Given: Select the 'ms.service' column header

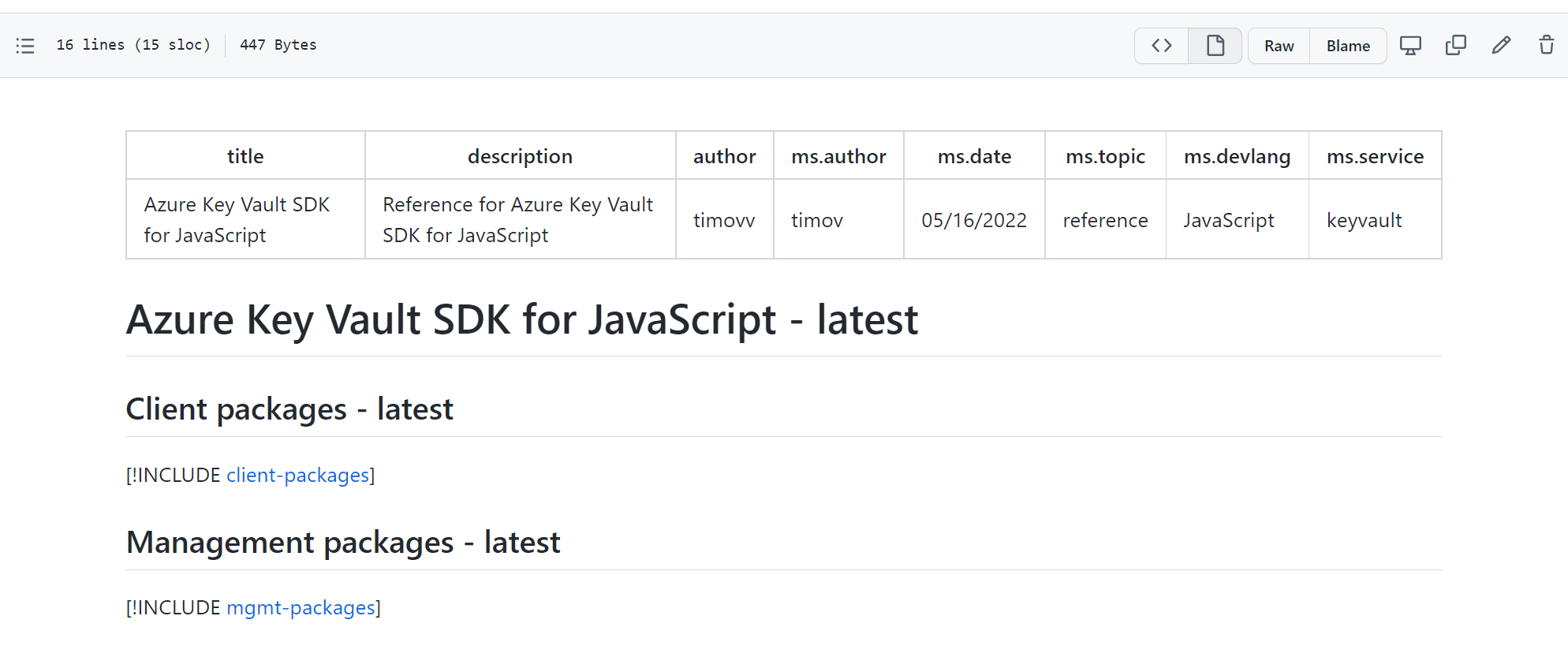Looking at the screenshot, I should click(1375, 156).
